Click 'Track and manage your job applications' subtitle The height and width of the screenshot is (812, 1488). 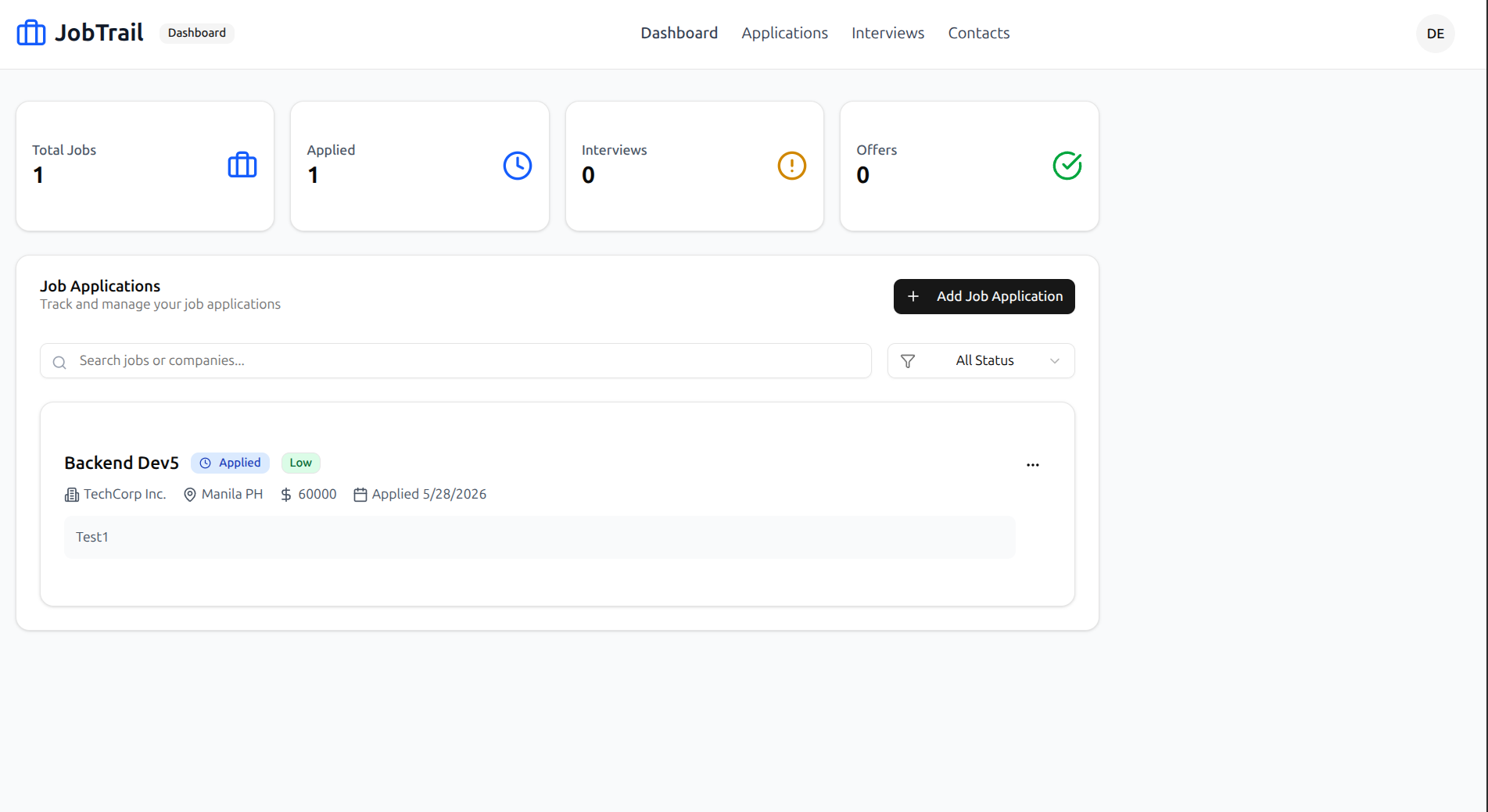(x=160, y=304)
